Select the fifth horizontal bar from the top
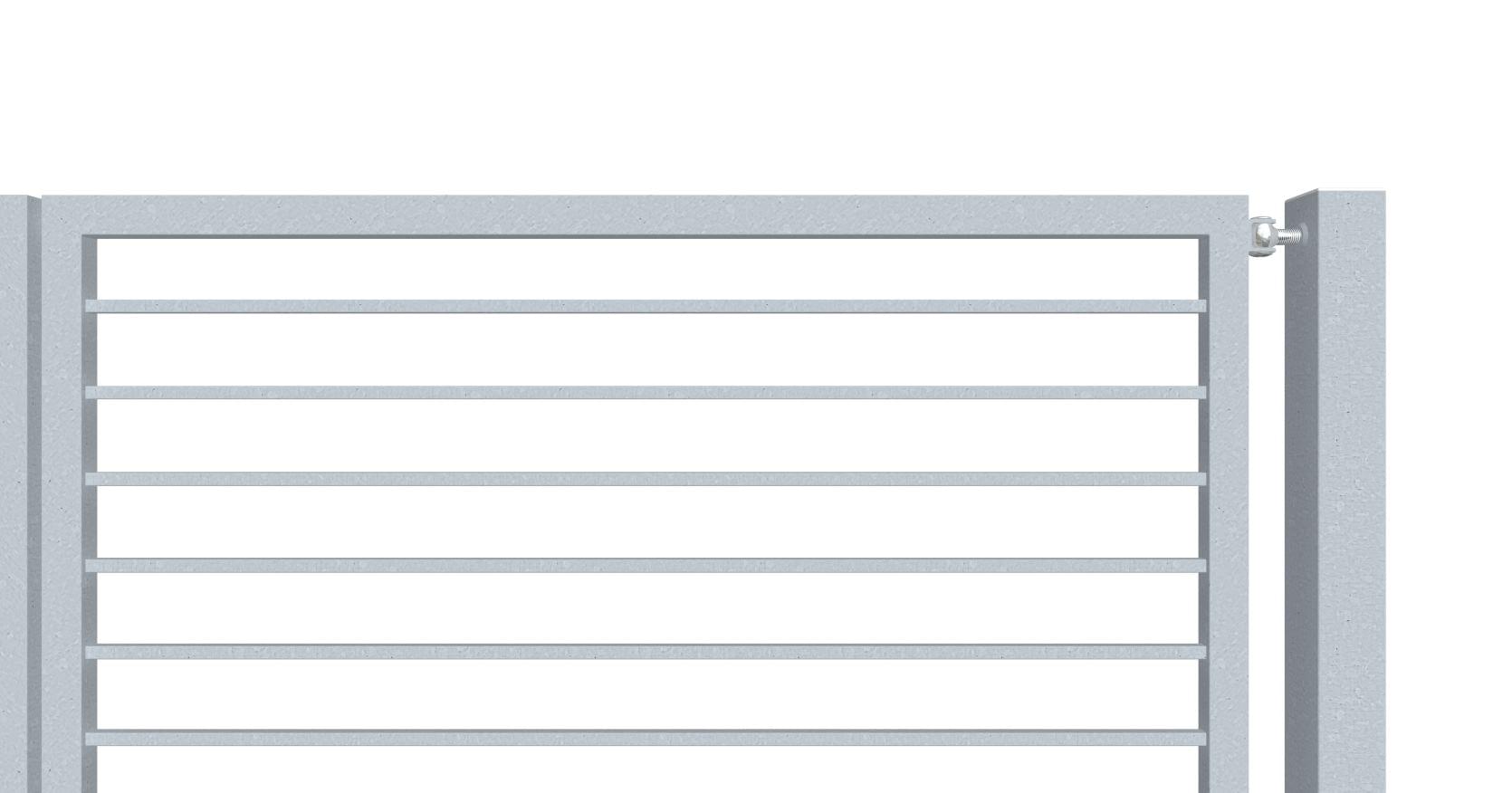Viewport: 1512px width, 793px height. pos(645,652)
